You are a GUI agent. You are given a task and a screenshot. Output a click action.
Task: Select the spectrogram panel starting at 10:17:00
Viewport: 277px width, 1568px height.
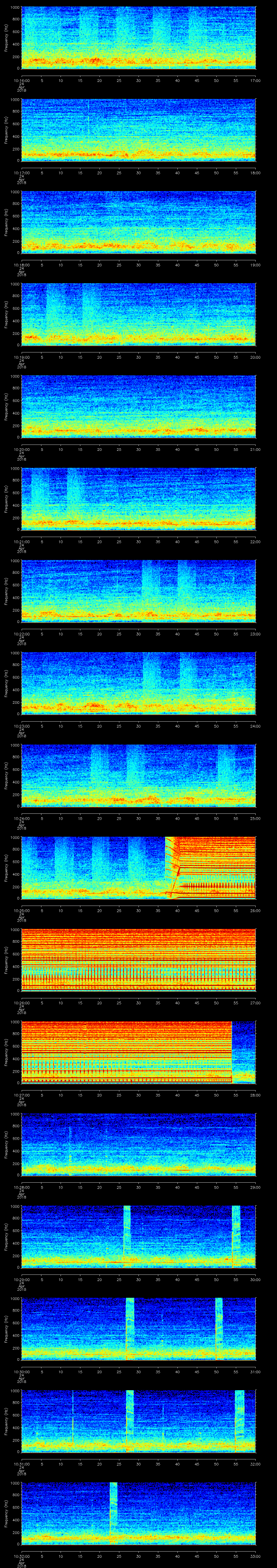point(138,130)
